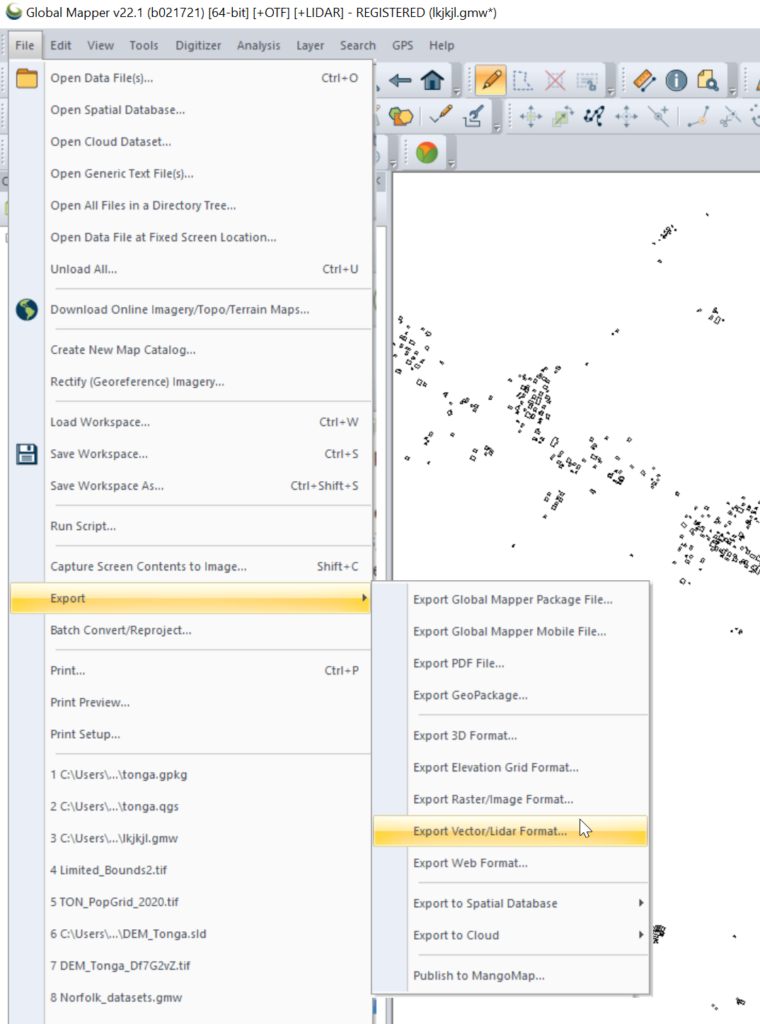Click the checkmark pencil icon
The height and width of the screenshot is (1024, 760).
(x=441, y=116)
